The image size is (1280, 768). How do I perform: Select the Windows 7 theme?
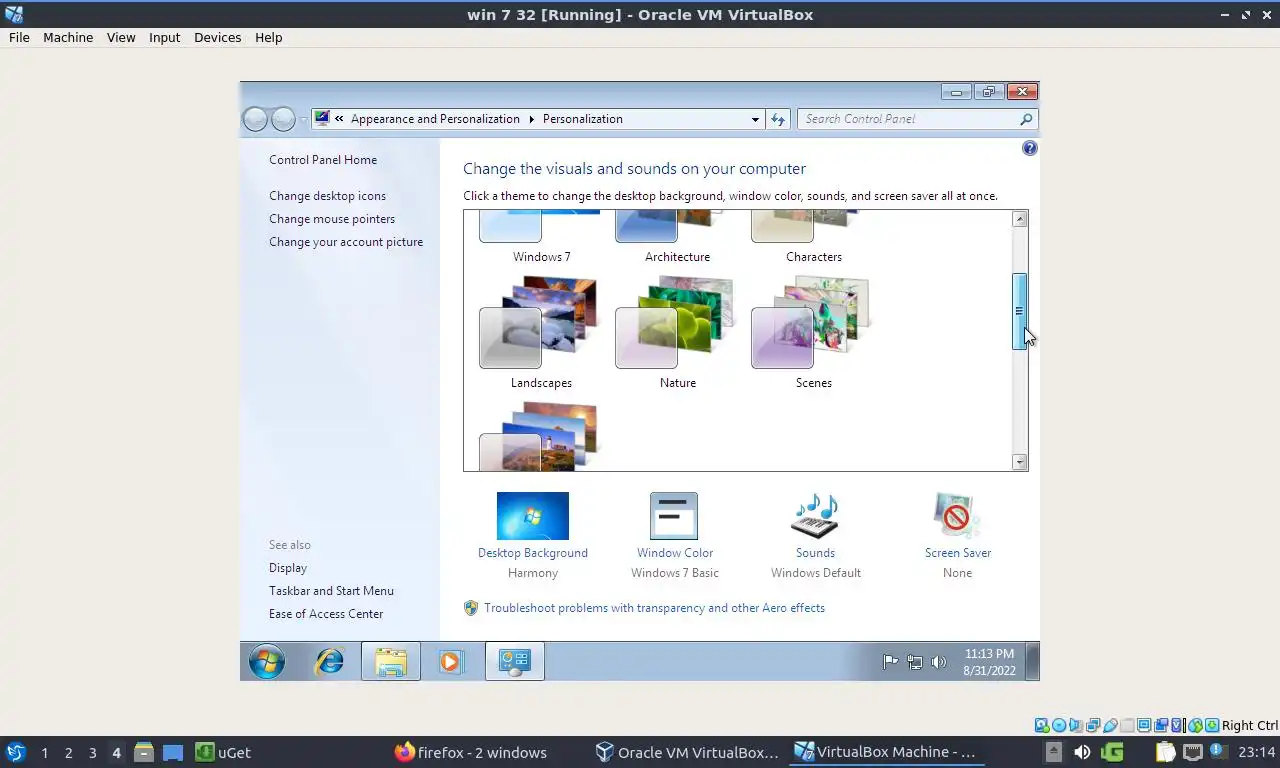point(541,238)
